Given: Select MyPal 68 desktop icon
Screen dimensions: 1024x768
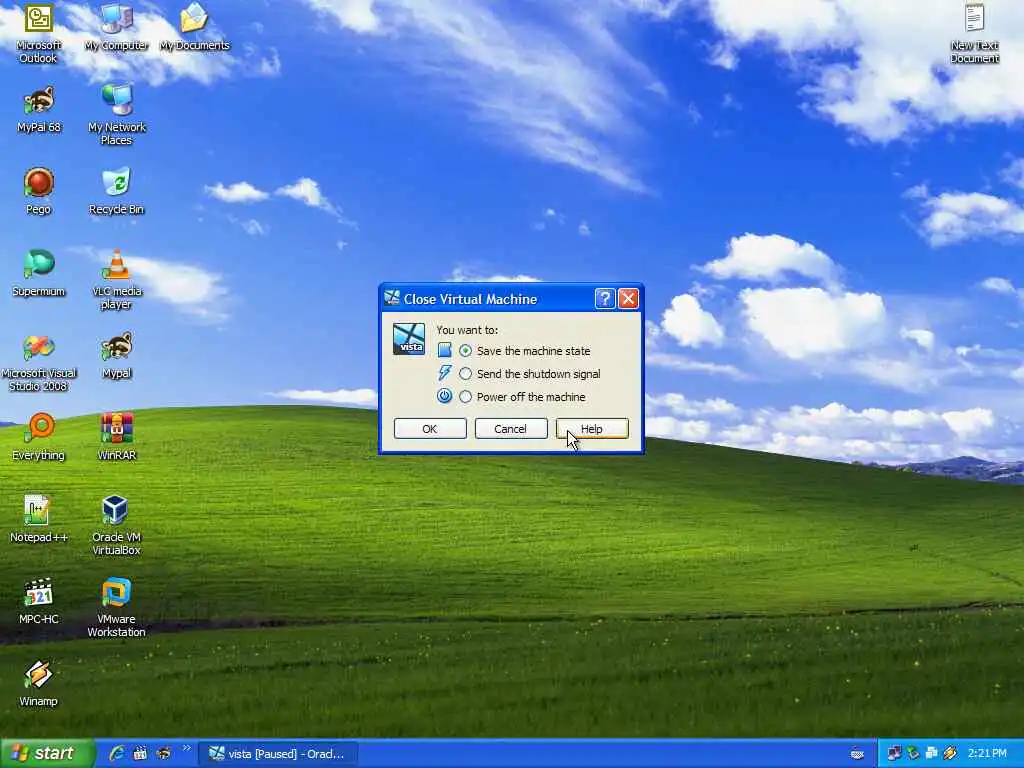Looking at the screenshot, I should [x=39, y=109].
